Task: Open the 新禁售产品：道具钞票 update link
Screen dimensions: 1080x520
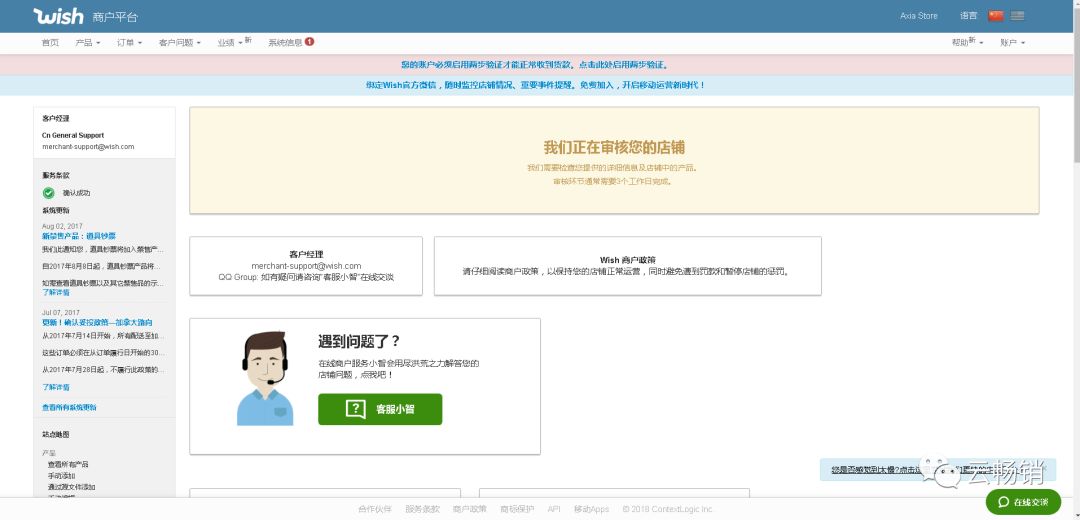Action: [x=79, y=236]
